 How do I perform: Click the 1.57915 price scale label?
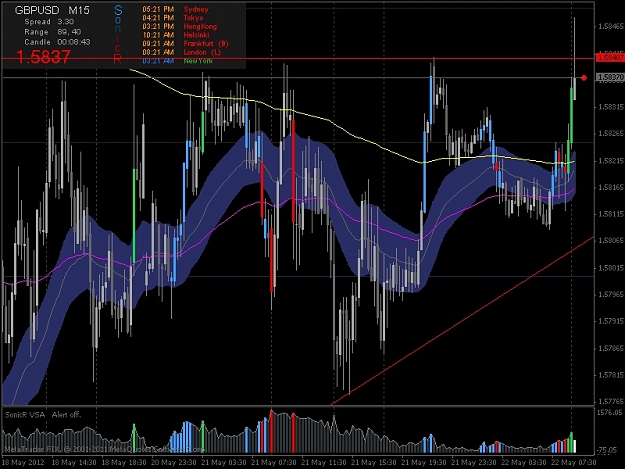pyautogui.click(x=611, y=321)
